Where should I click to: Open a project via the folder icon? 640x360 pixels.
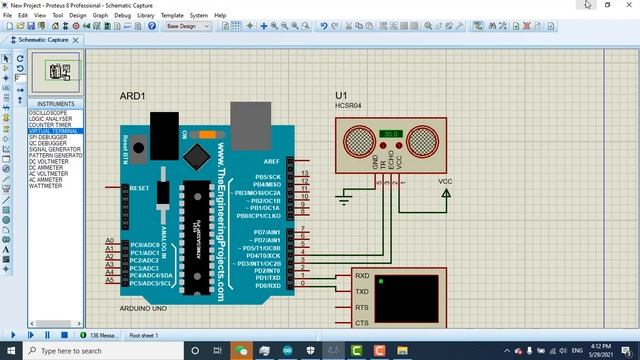click(x=20, y=26)
